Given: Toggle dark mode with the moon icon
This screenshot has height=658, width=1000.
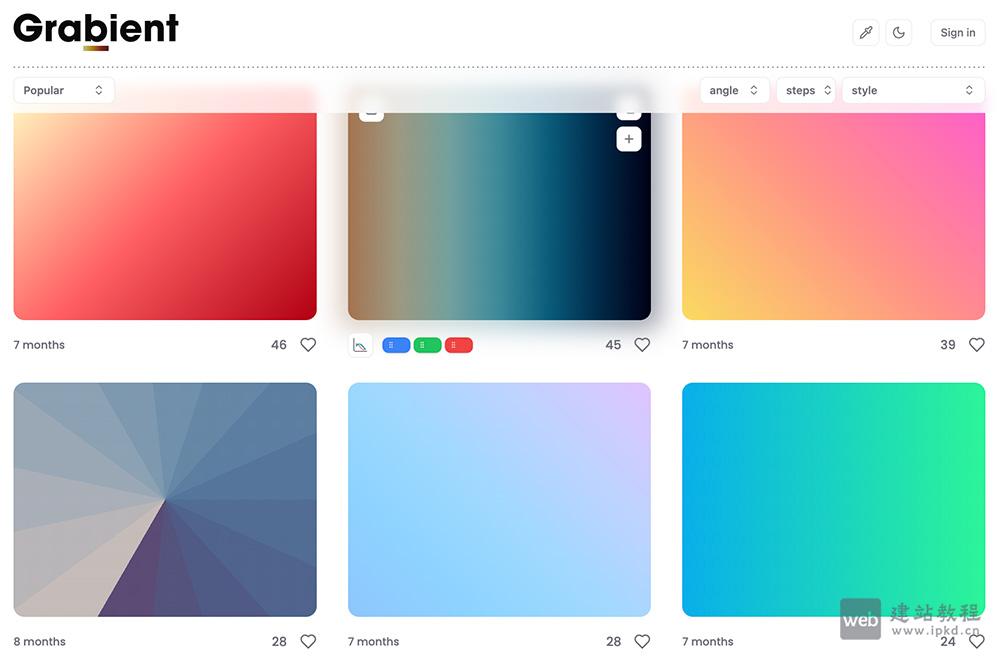Looking at the screenshot, I should (898, 33).
